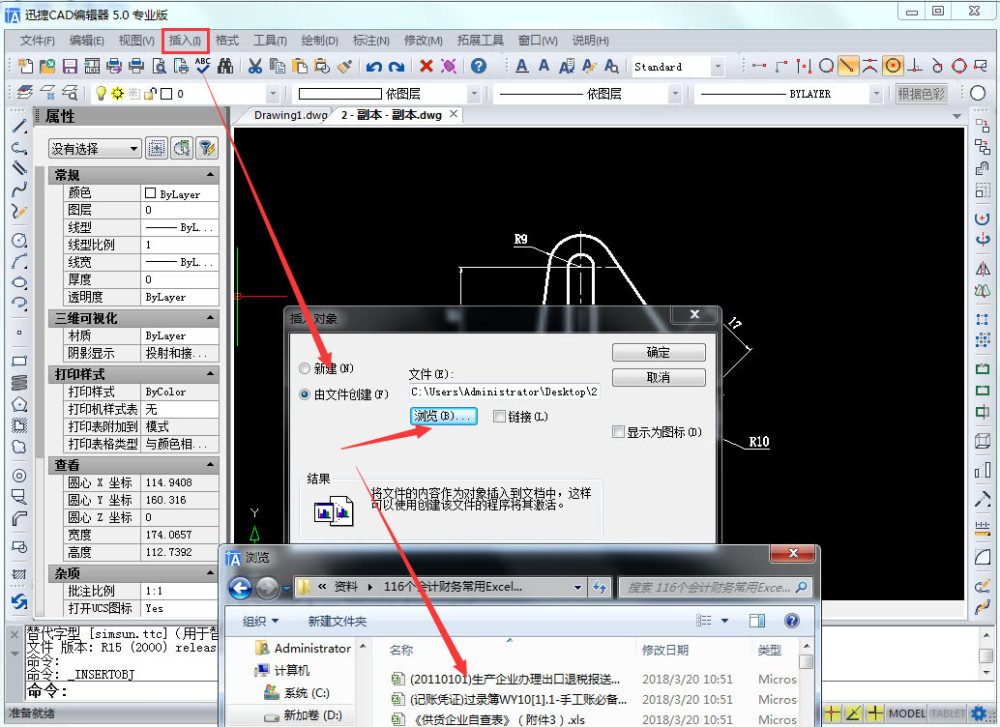This screenshot has width=1000, height=727.
Task: Open the 绘制(D) menu
Action: (320, 40)
